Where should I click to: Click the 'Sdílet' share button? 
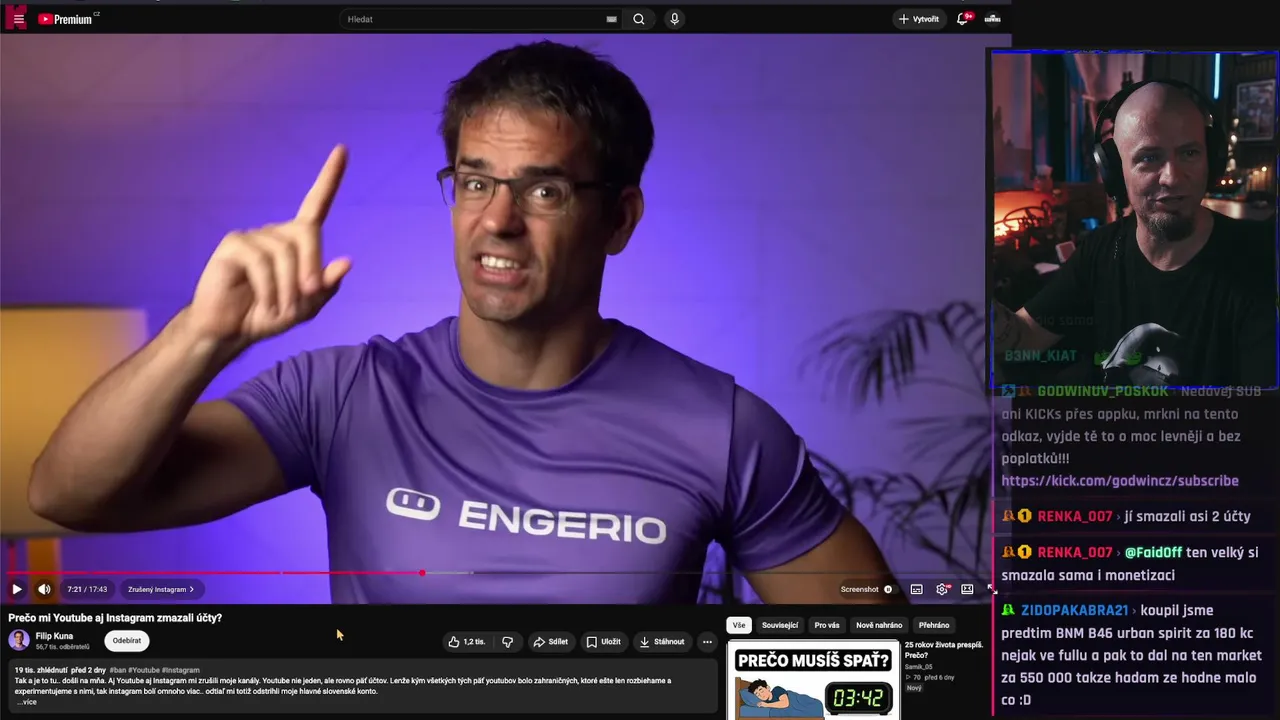pyautogui.click(x=550, y=642)
